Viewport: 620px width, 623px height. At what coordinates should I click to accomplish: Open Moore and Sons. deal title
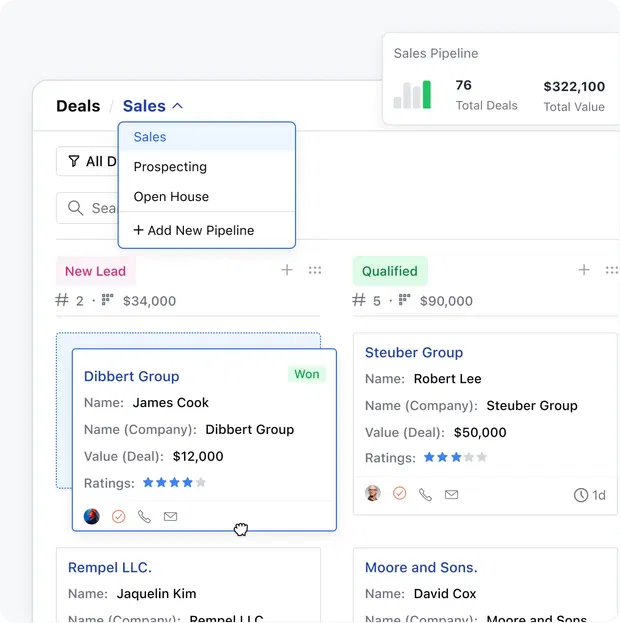[421, 567]
